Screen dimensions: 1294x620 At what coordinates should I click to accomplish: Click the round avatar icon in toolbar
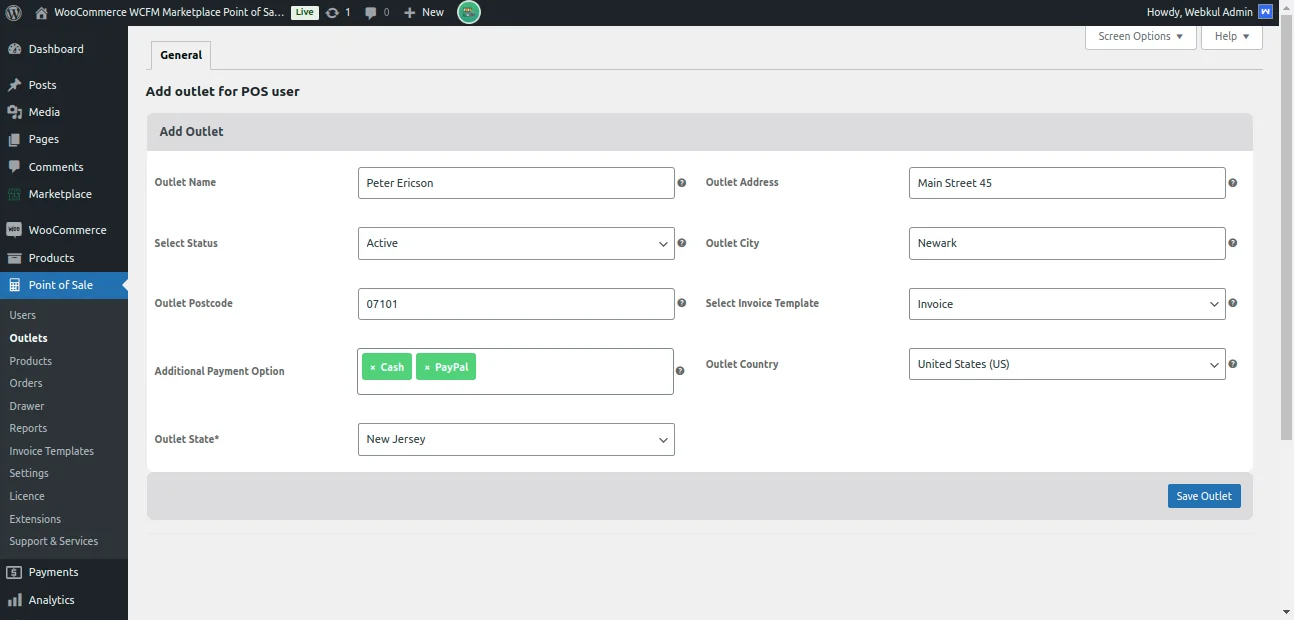point(468,12)
